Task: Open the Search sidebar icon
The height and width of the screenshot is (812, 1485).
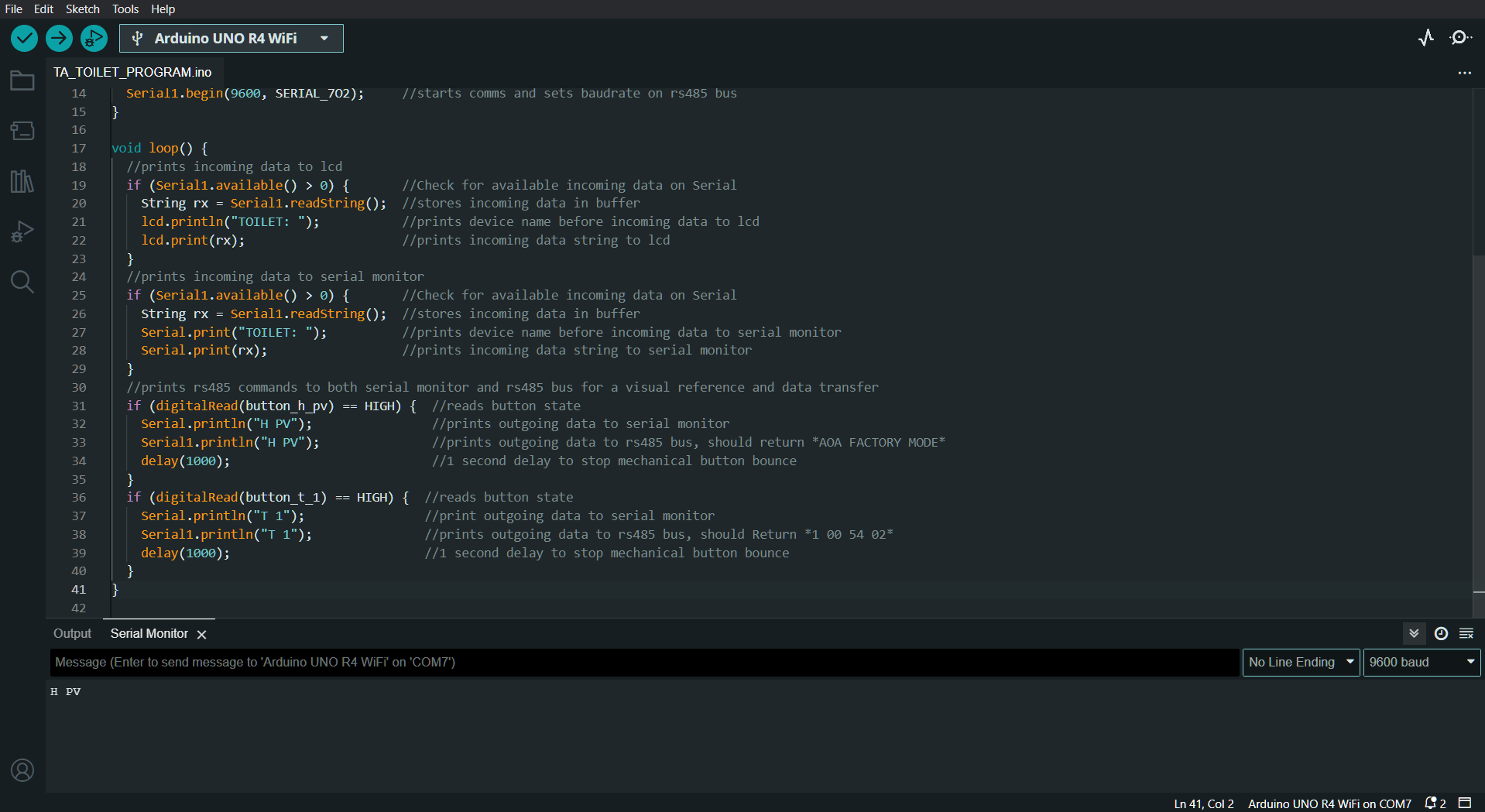Action: [22, 282]
